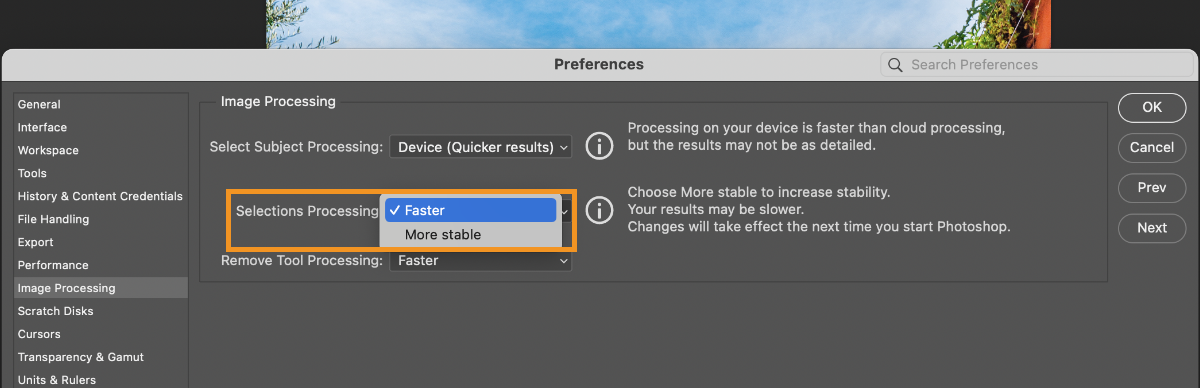Click the Selections Processing info icon
Viewport: 1200px width, 388px height.
[x=598, y=210]
